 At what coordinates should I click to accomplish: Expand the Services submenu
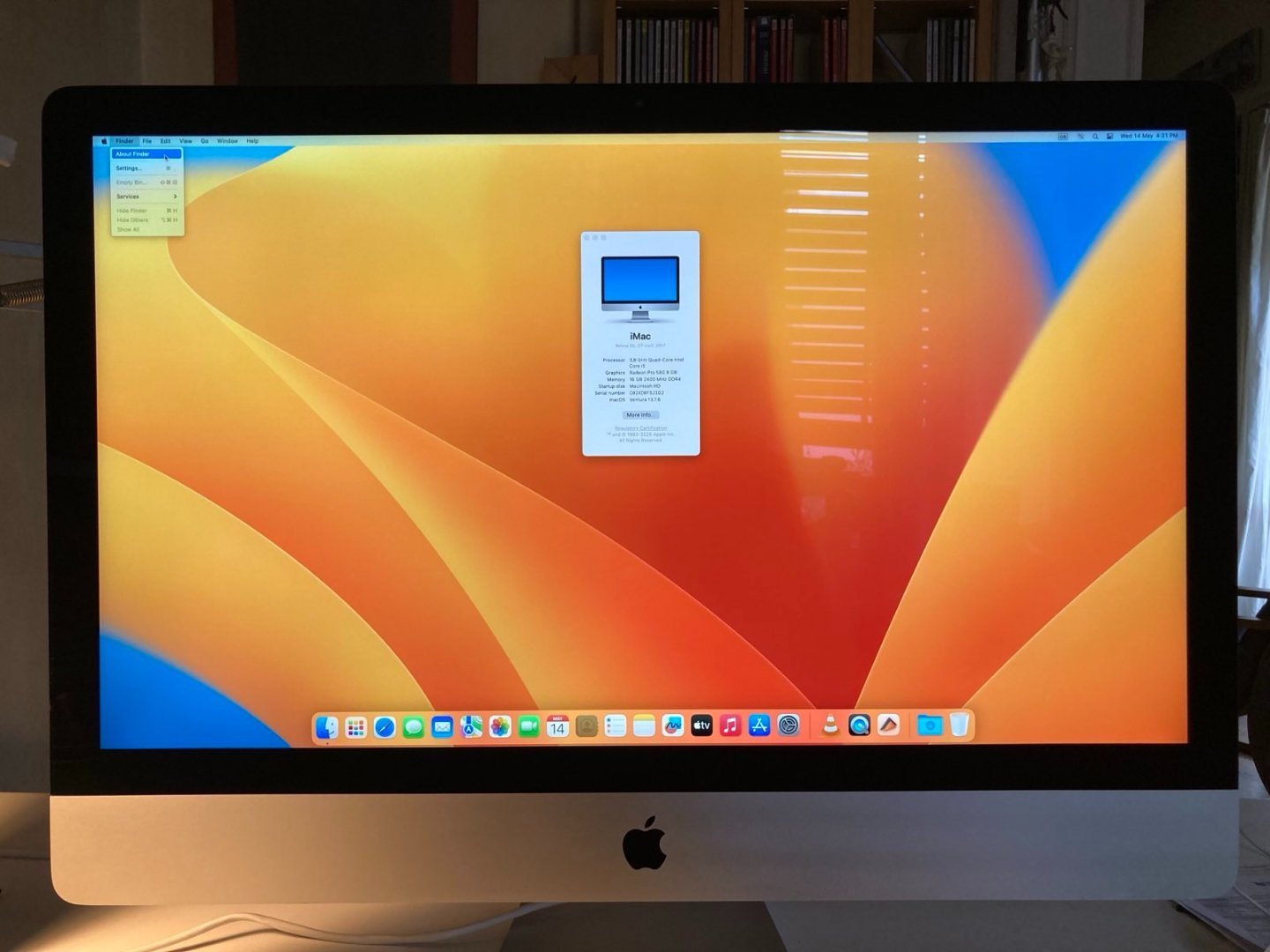(x=146, y=197)
